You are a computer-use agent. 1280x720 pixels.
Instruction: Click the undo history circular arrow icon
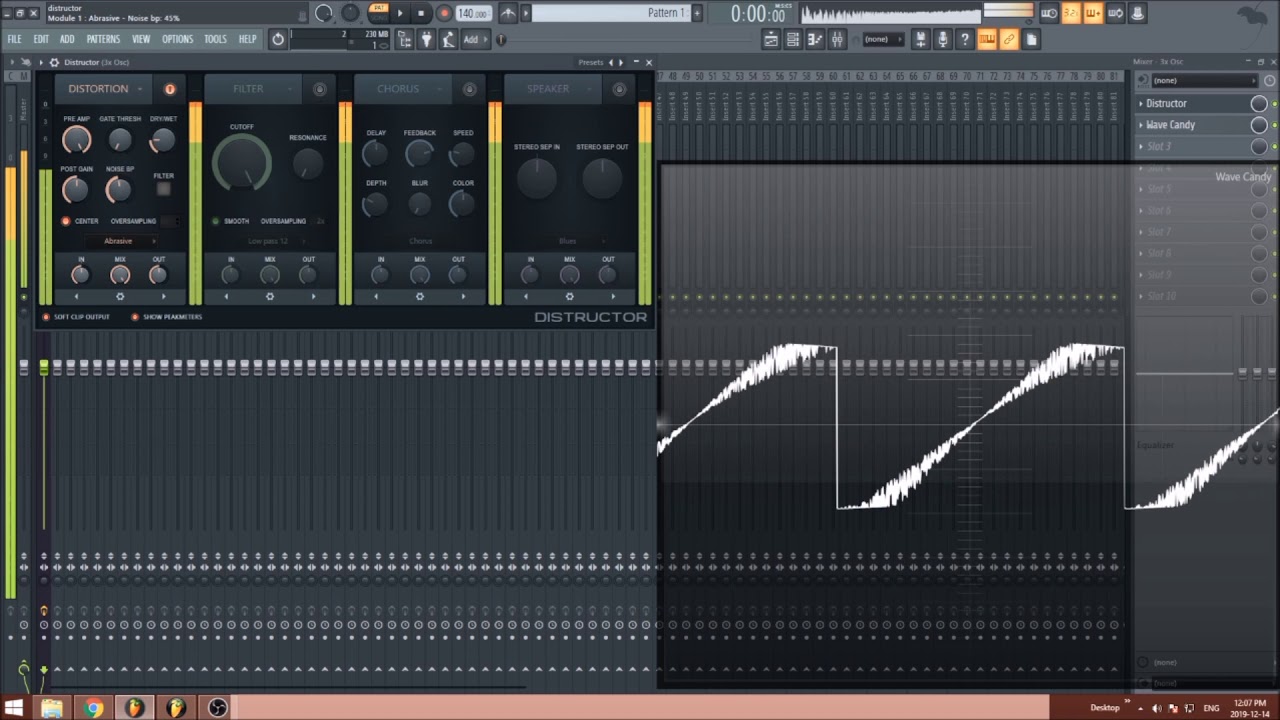point(278,39)
